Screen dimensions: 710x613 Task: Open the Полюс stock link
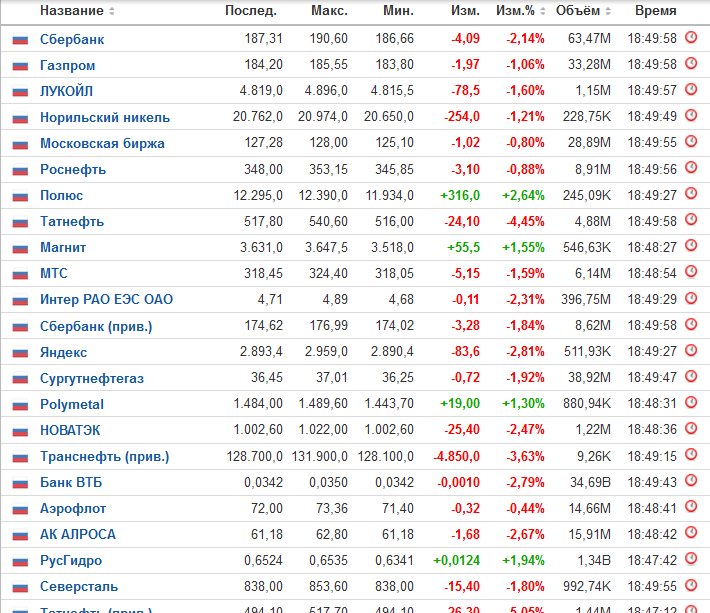[x=62, y=196]
